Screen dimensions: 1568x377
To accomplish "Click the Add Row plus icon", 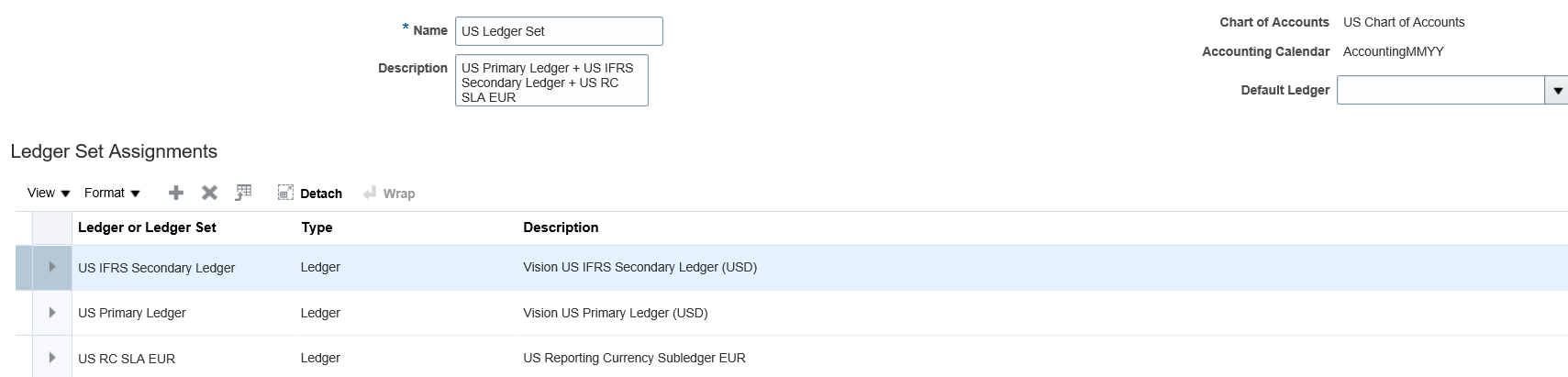I will (176, 193).
